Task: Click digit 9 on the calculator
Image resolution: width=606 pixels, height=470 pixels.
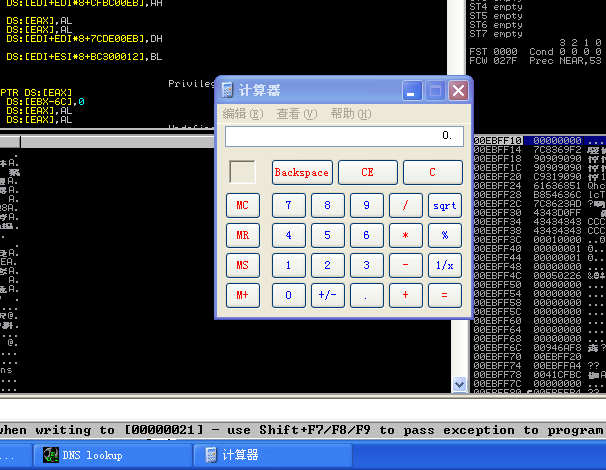Action: 367,205
